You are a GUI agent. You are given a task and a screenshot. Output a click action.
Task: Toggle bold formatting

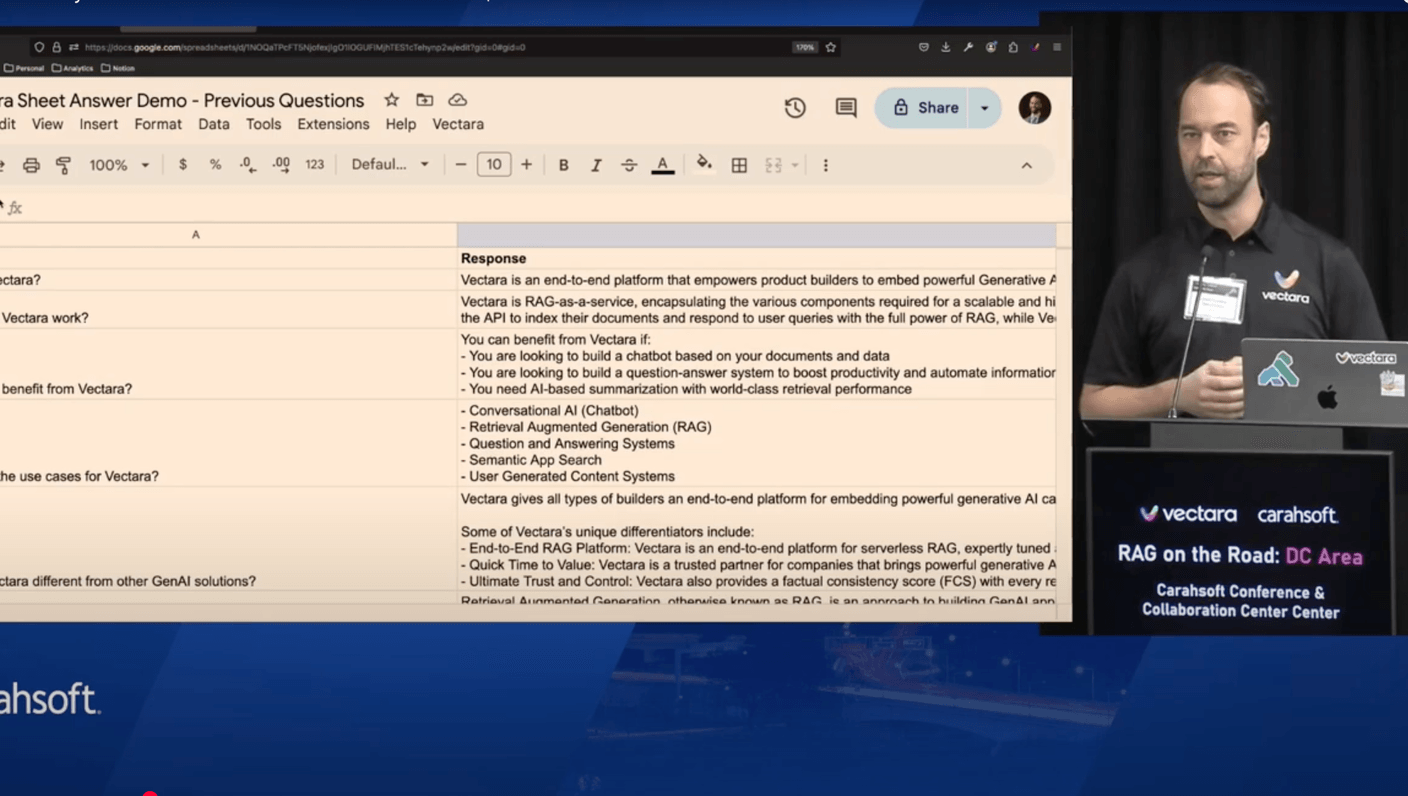(x=563, y=165)
